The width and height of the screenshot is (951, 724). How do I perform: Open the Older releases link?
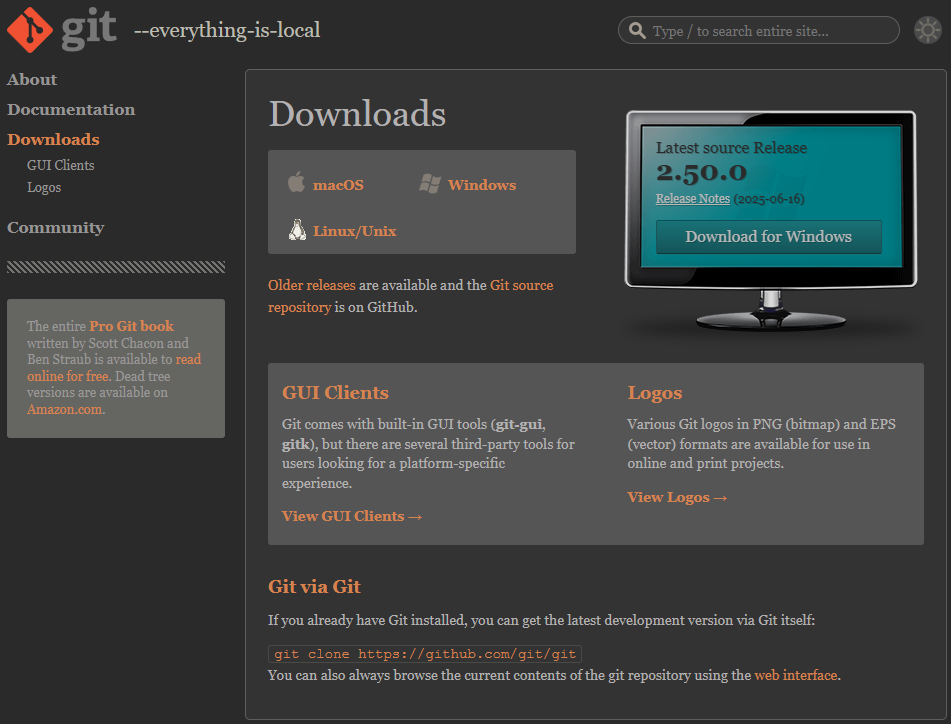[x=312, y=285]
